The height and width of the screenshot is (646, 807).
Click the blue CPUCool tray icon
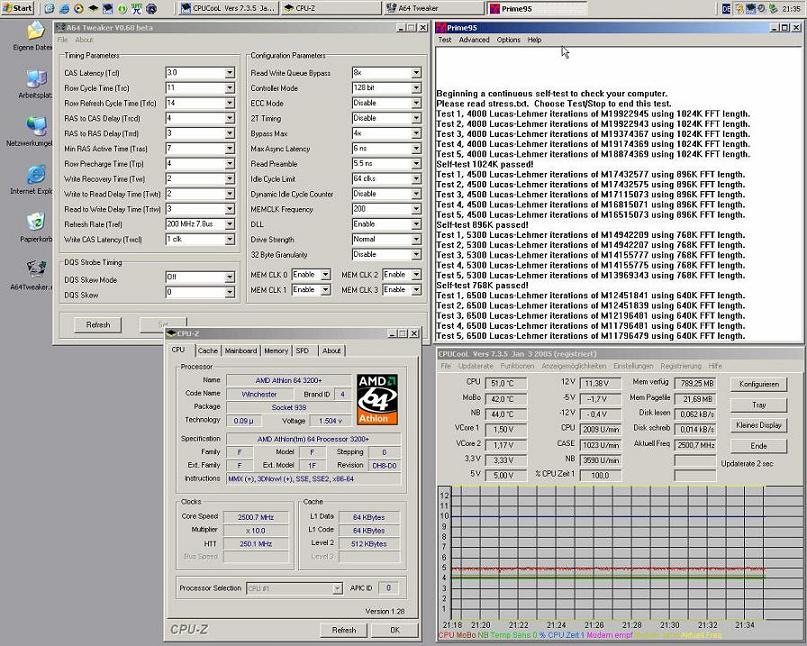tap(751, 9)
